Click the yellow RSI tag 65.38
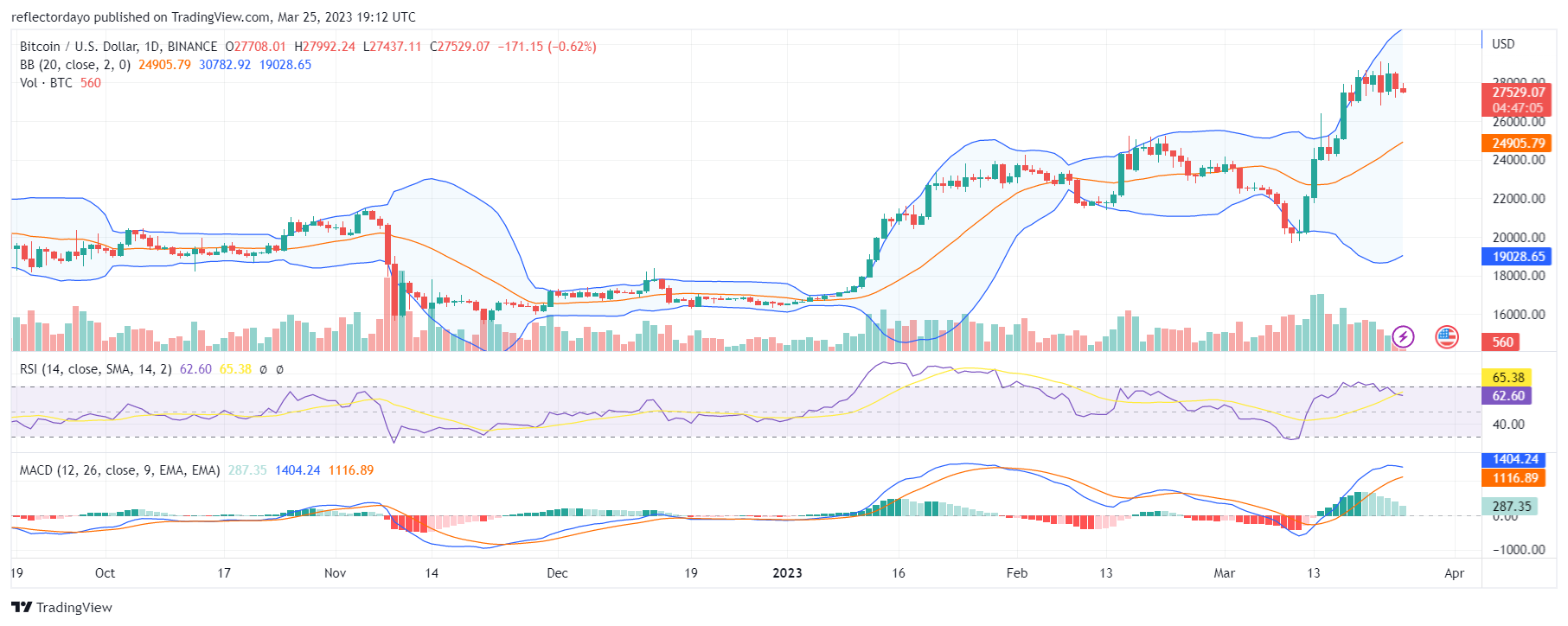 pos(1507,378)
